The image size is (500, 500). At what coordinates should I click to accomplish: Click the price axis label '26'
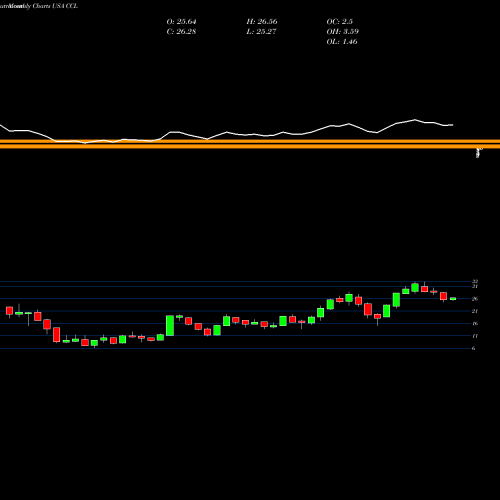click(475, 299)
